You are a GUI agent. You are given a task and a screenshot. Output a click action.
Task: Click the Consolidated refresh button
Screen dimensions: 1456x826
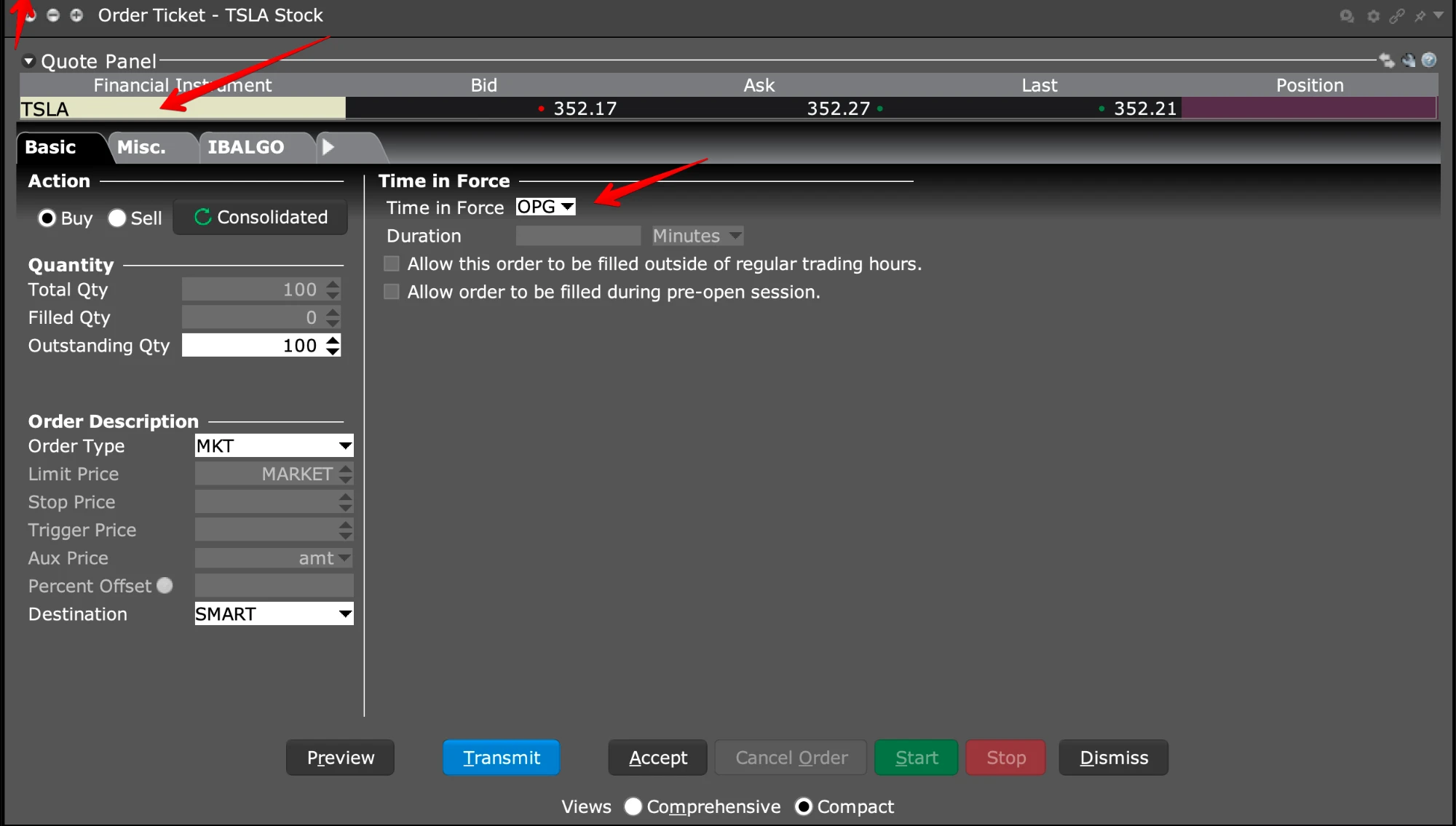pos(261,217)
